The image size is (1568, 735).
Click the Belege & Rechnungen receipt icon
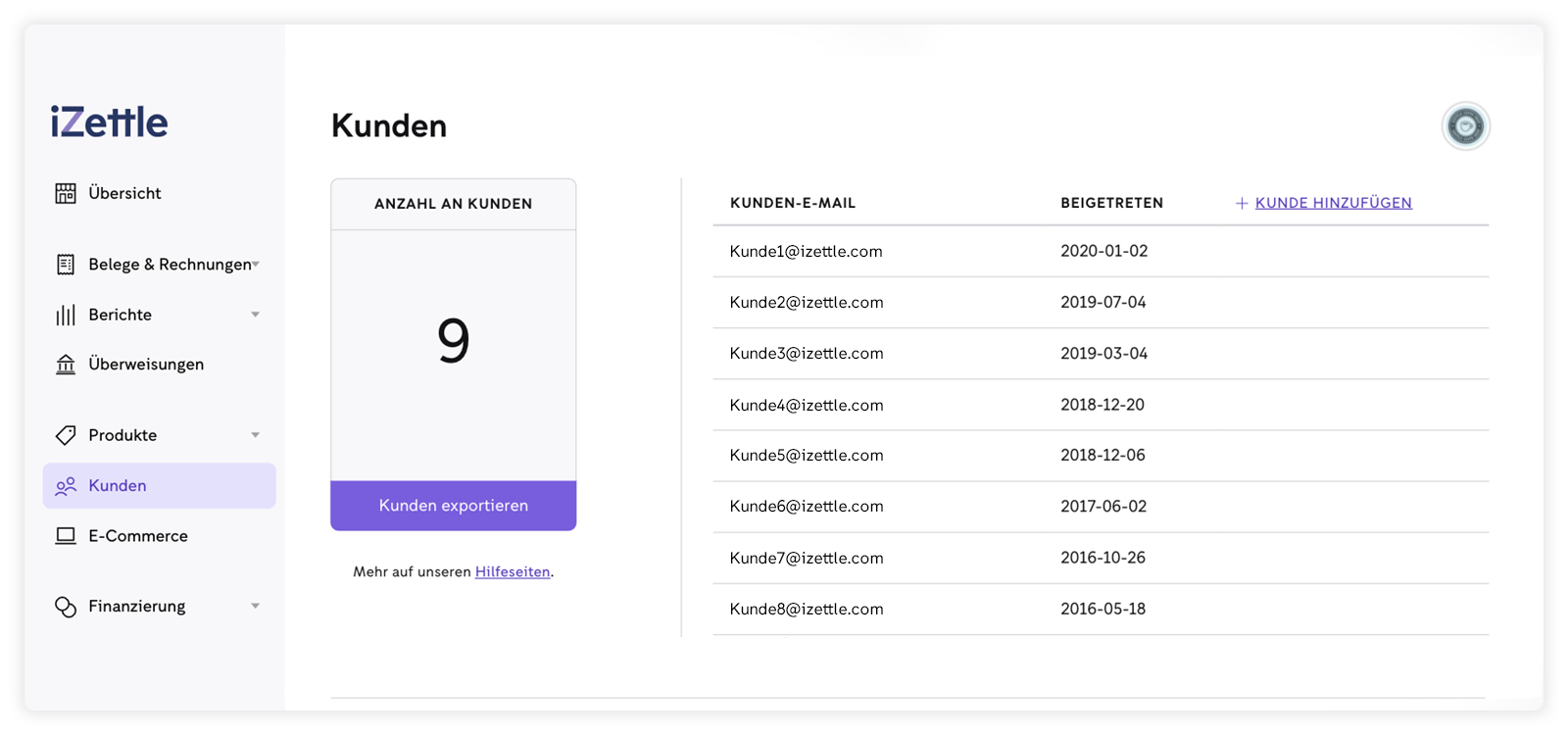[x=66, y=265]
